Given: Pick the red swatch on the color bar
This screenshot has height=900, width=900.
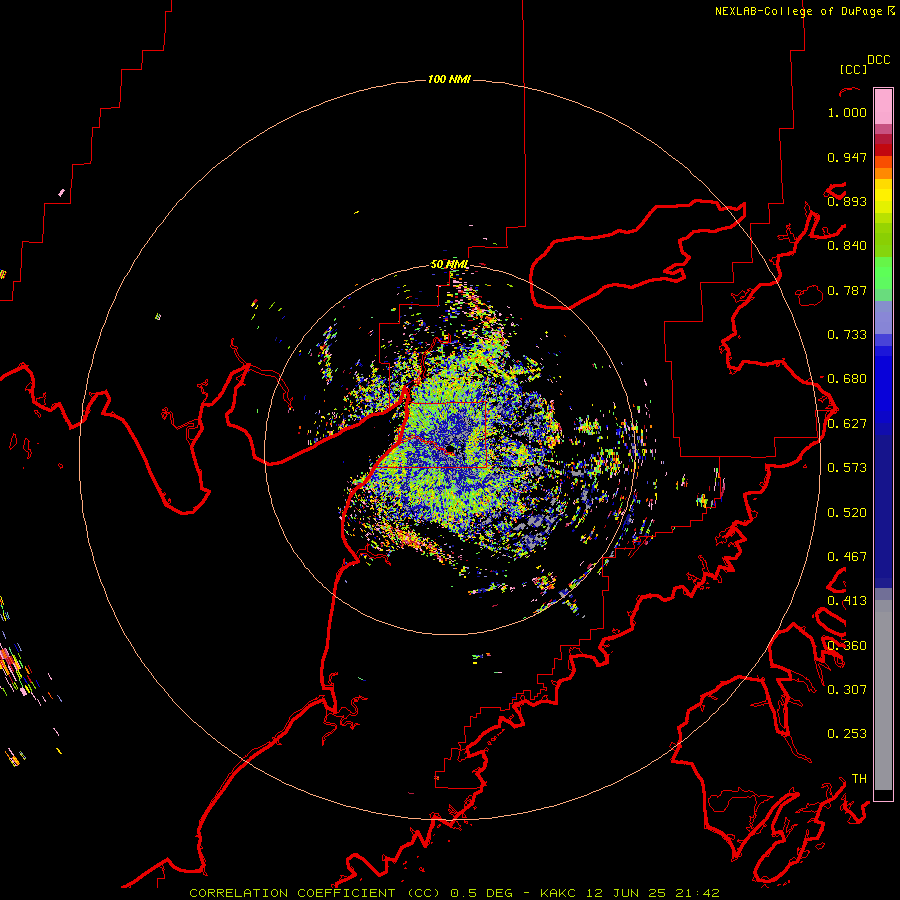Looking at the screenshot, I should pos(883,150).
